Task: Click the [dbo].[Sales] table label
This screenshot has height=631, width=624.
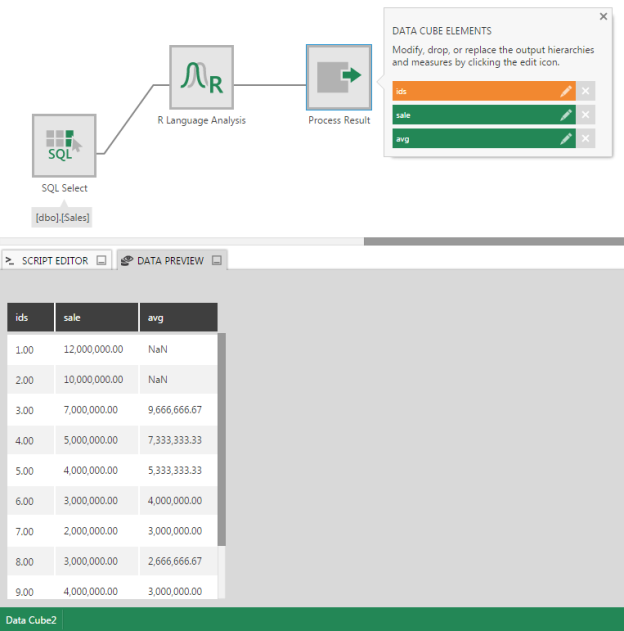Action: [64, 216]
